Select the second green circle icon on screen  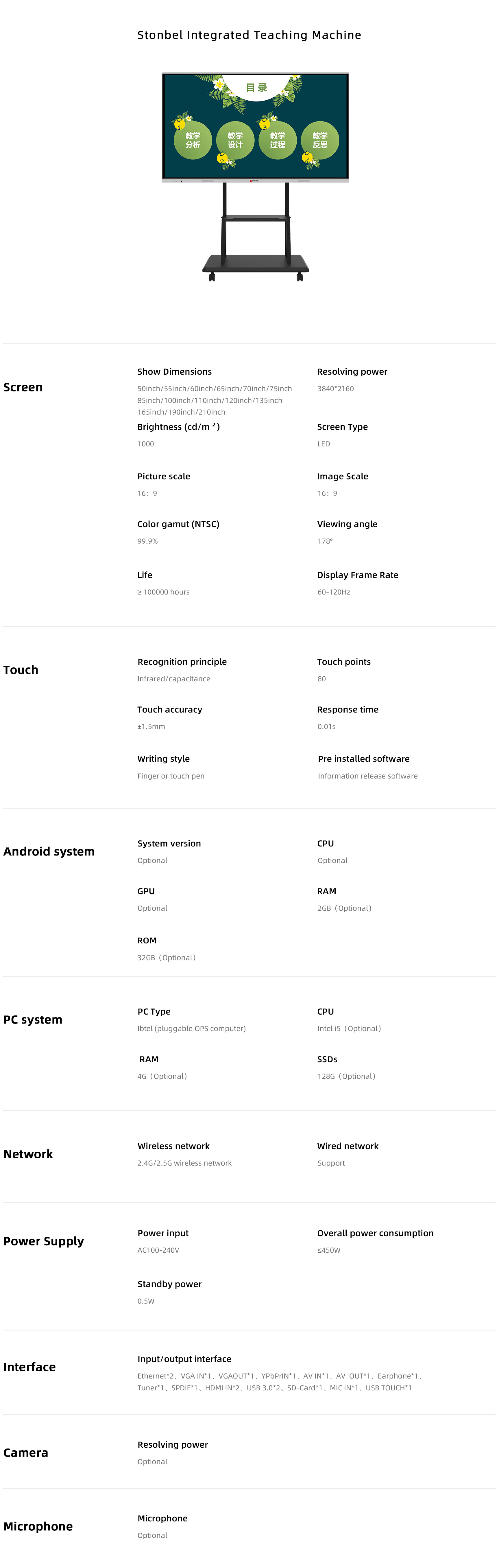235,141
